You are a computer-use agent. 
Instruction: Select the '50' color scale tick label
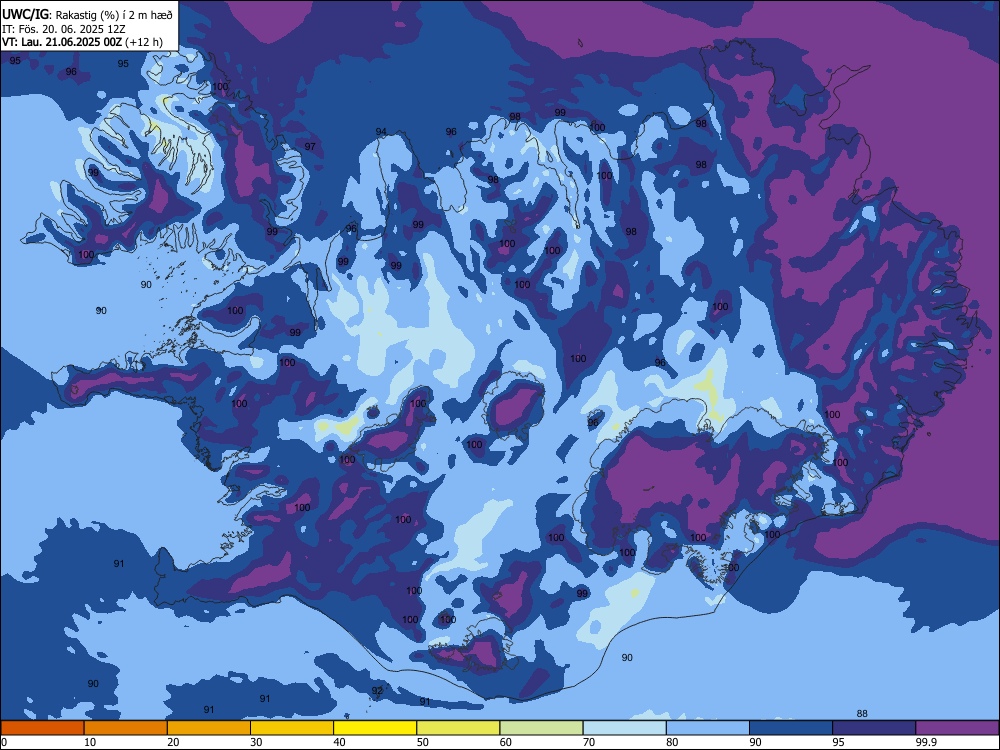[x=422, y=742]
